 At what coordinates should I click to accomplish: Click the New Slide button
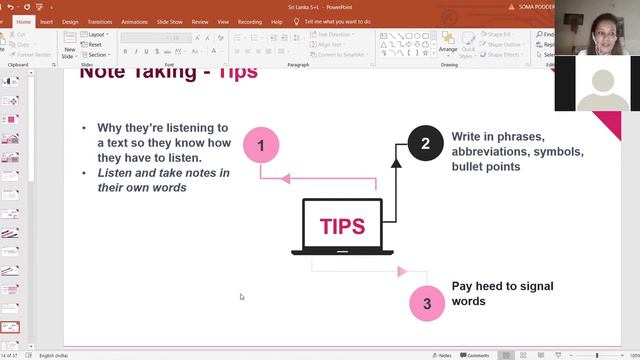(70, 45)
